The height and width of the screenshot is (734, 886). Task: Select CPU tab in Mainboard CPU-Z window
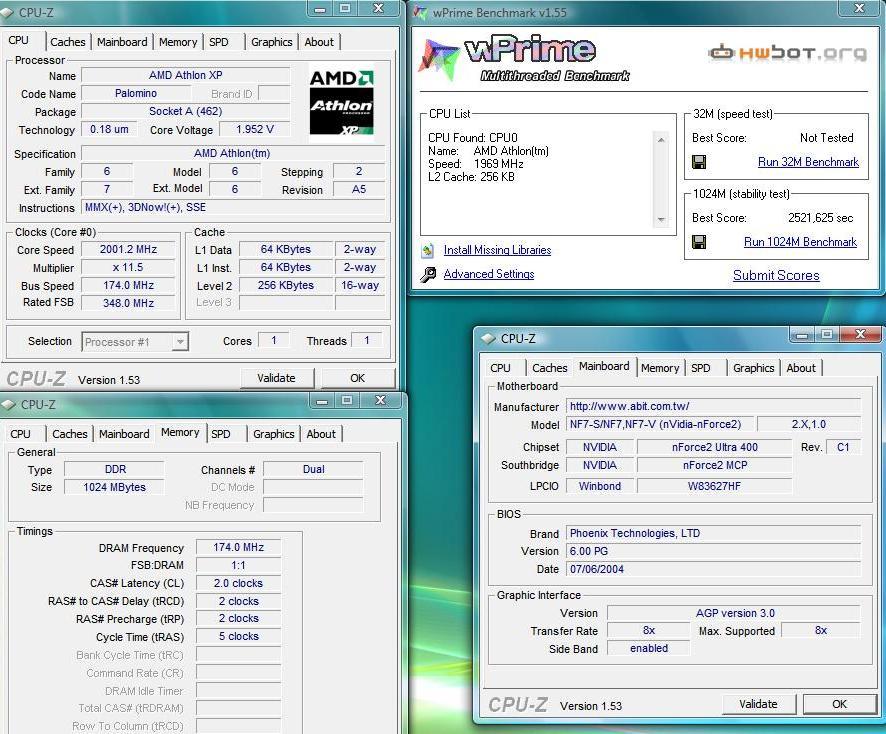point(500,368)
